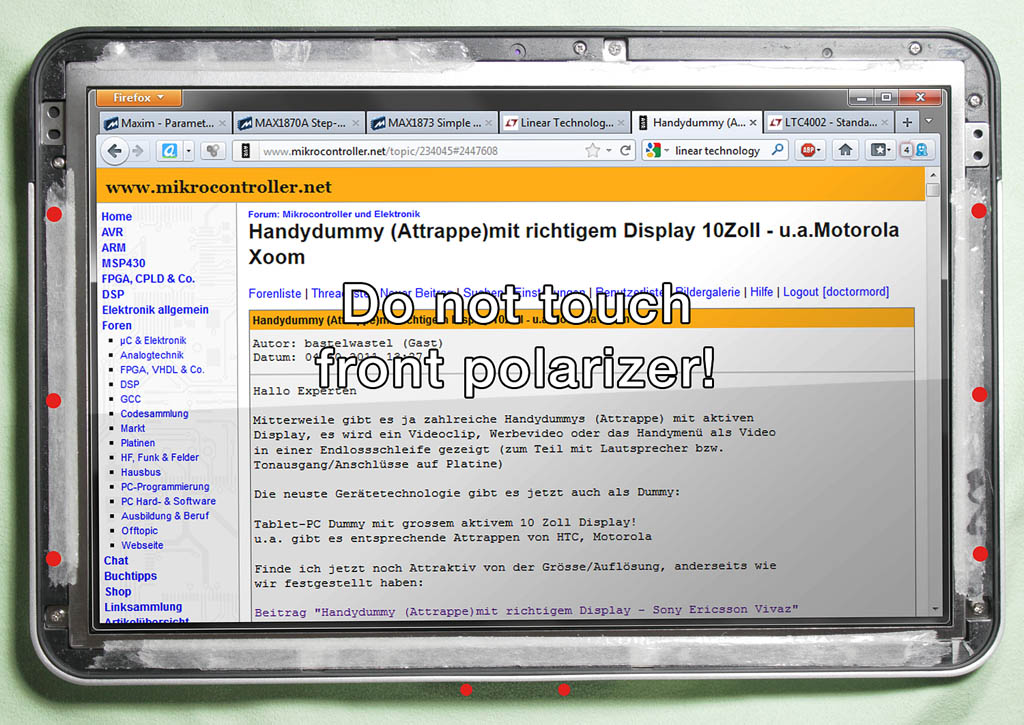
Task: Open the Google search engine selector
Action: click(x=657, y=151)
